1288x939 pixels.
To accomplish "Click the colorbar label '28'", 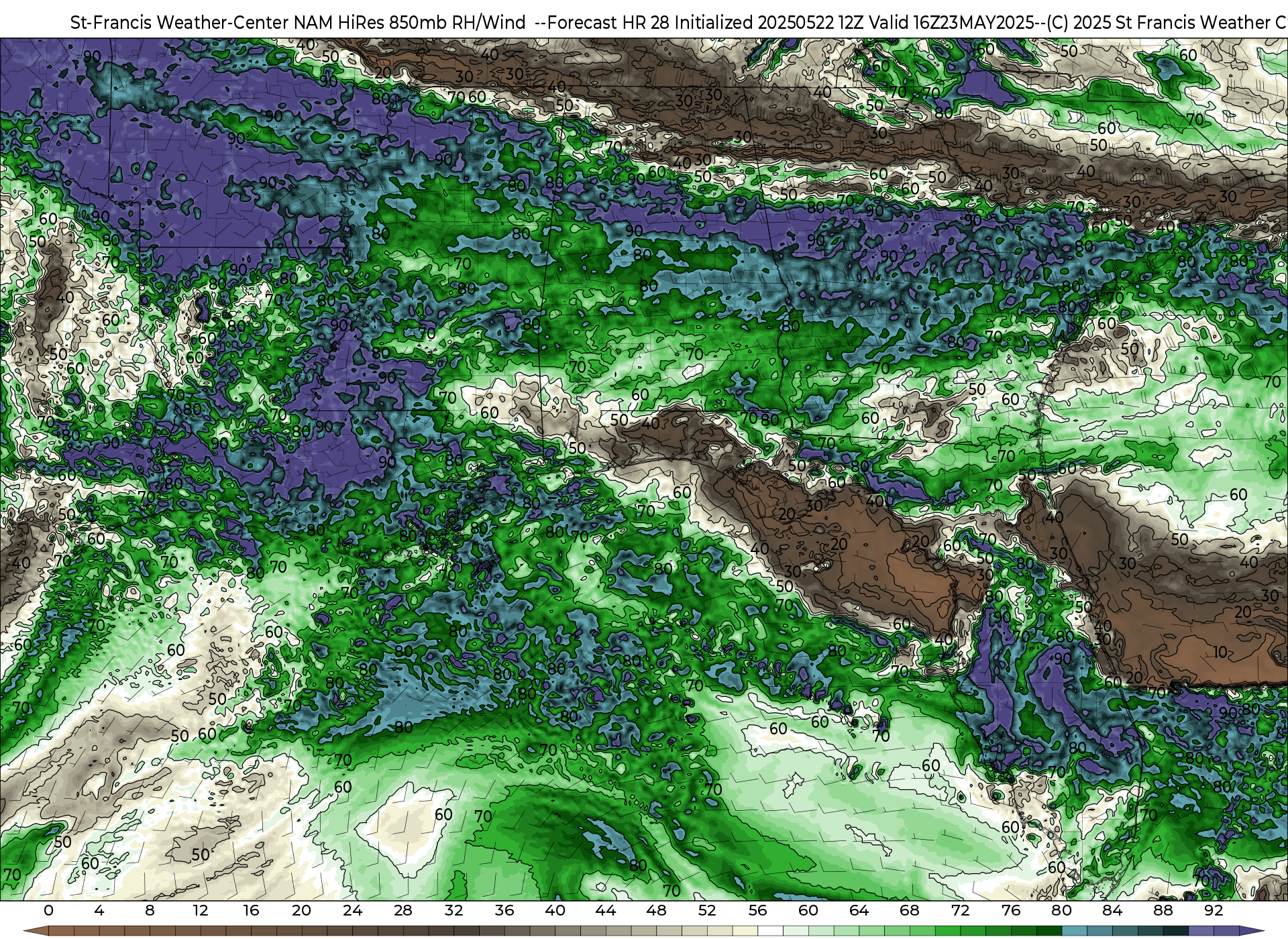I will 403,910.
